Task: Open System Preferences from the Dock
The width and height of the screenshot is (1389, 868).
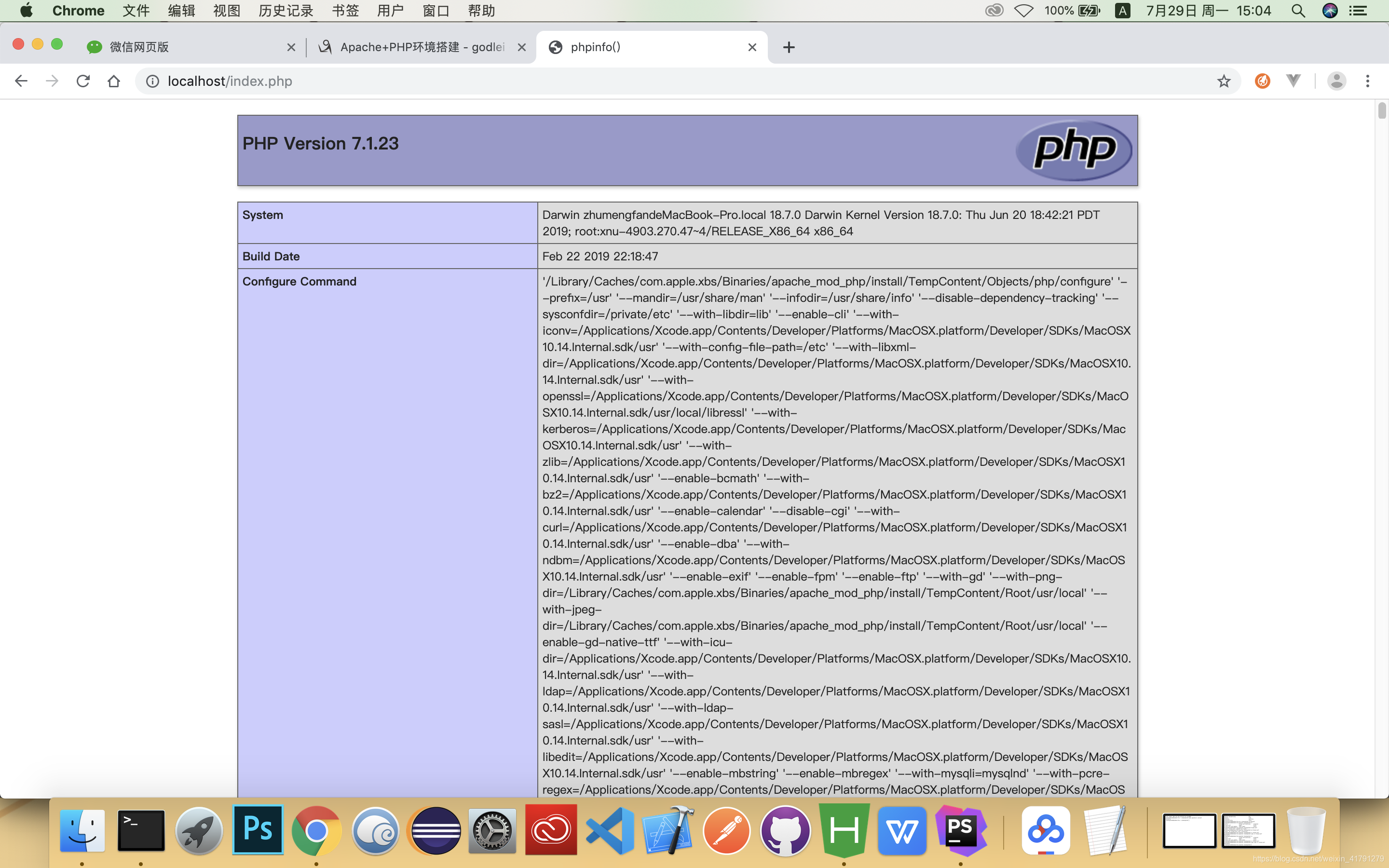Action: click(492, 831)
